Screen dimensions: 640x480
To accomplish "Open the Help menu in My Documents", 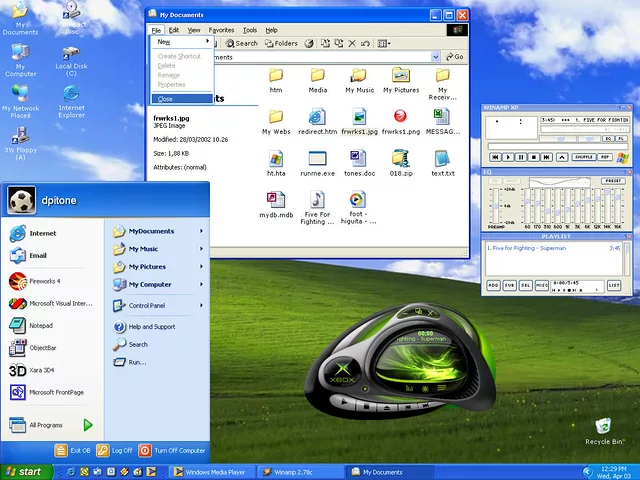I will (x=271, y=30).
